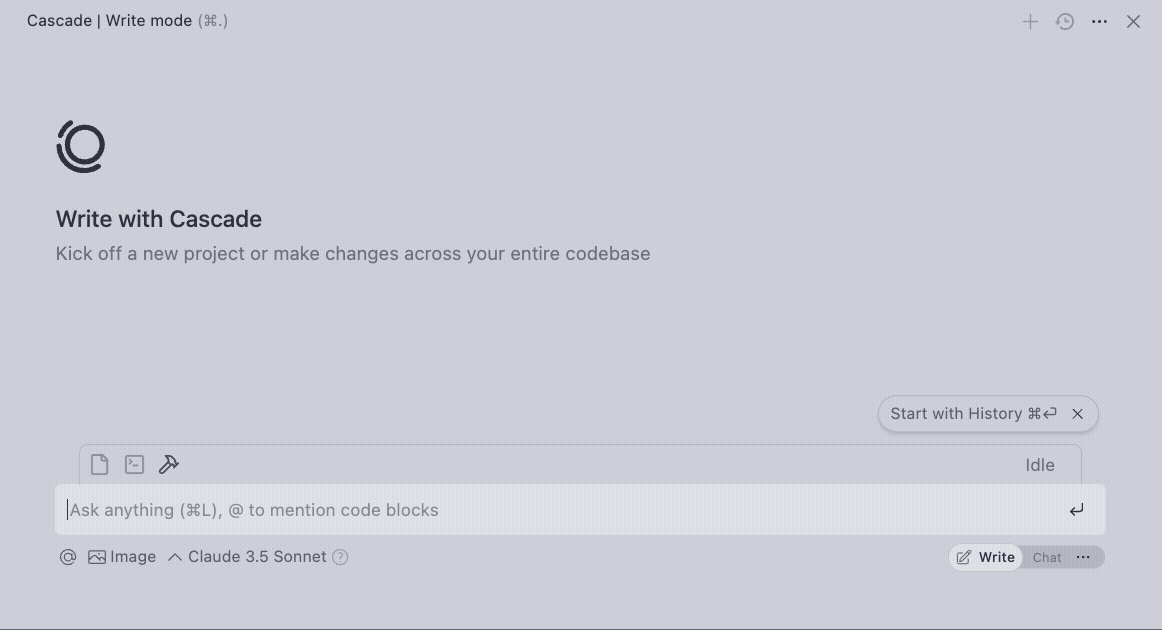
Task: Click the file document icon above input
Action: [x=99, y=464]
